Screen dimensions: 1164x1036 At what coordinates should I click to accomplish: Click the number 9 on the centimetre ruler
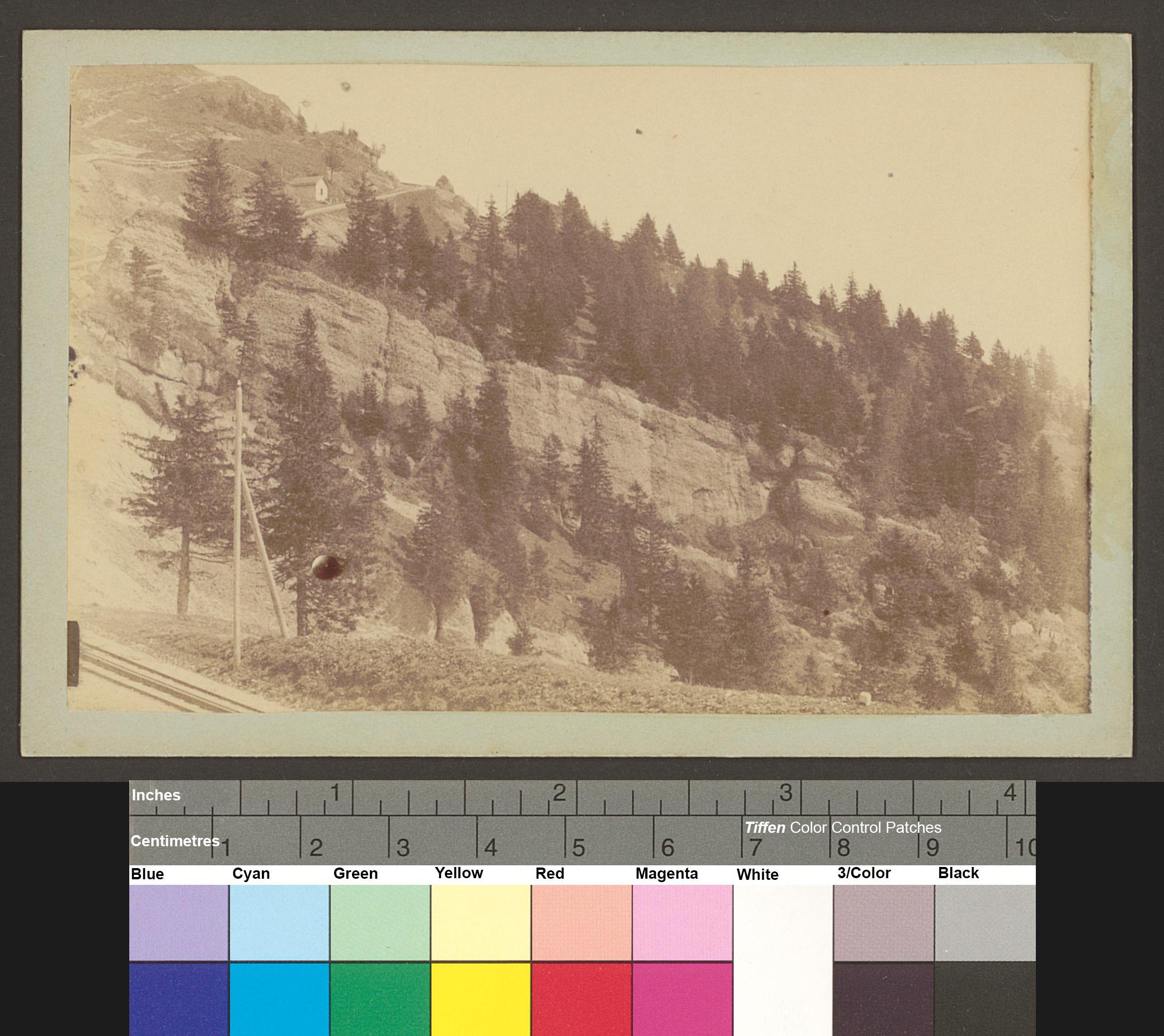click(x=932, y=848)
